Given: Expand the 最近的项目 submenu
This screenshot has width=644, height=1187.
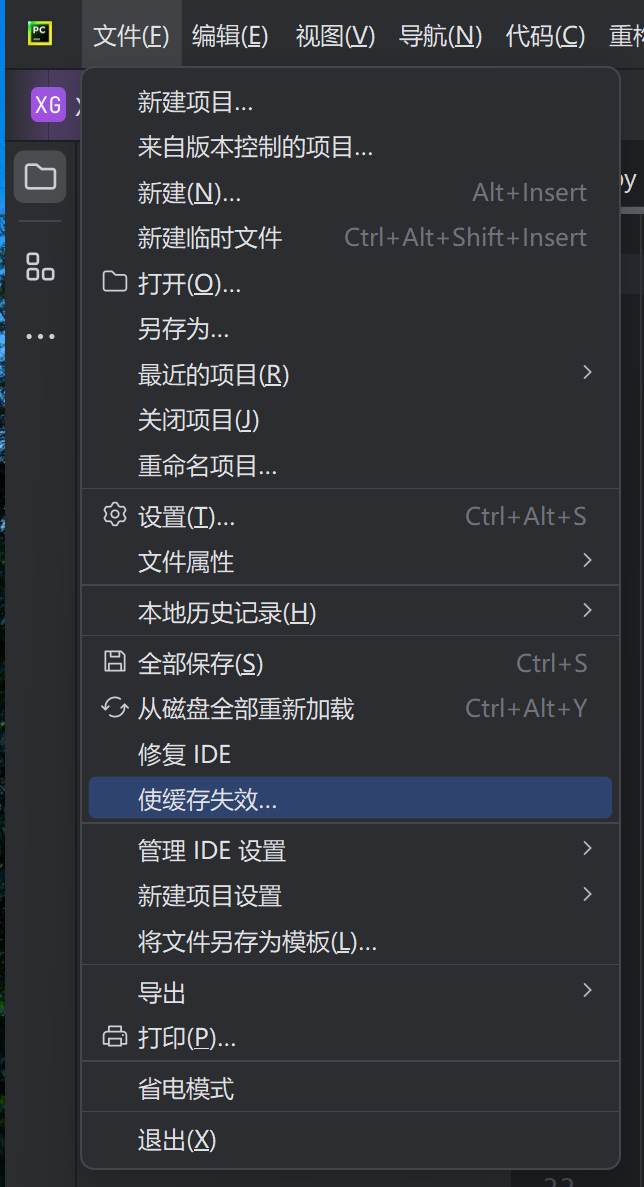Looking at the screenshot, I should coord(350,373).
